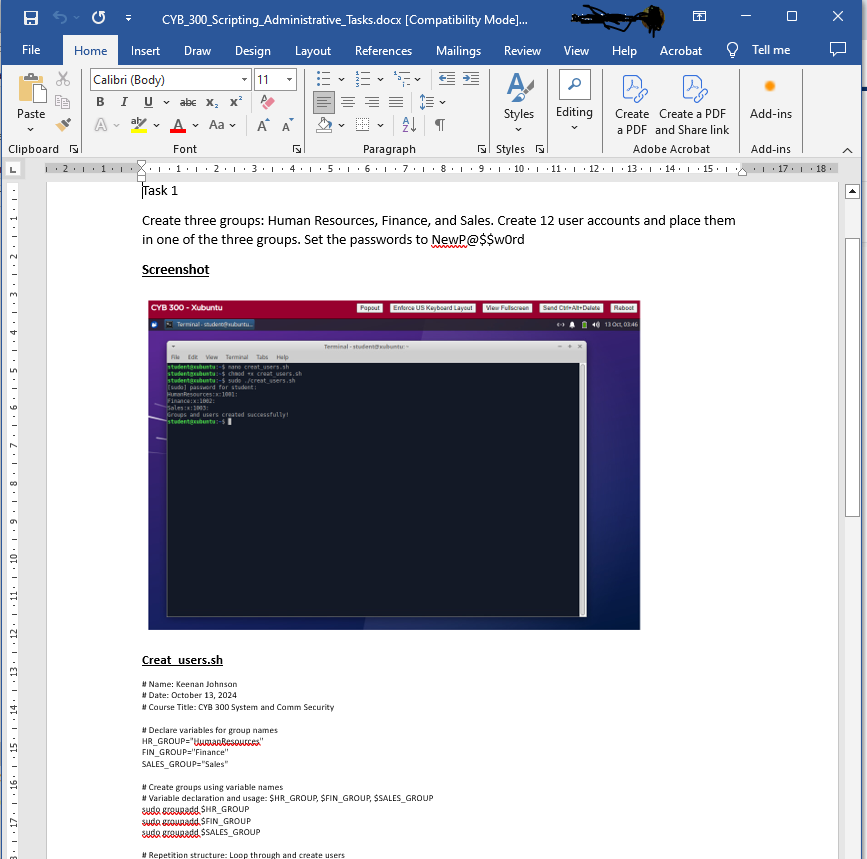The image size is (867, 859).
Task: Click the Text Effects letter A icon
Action: [x=101, y=125]
